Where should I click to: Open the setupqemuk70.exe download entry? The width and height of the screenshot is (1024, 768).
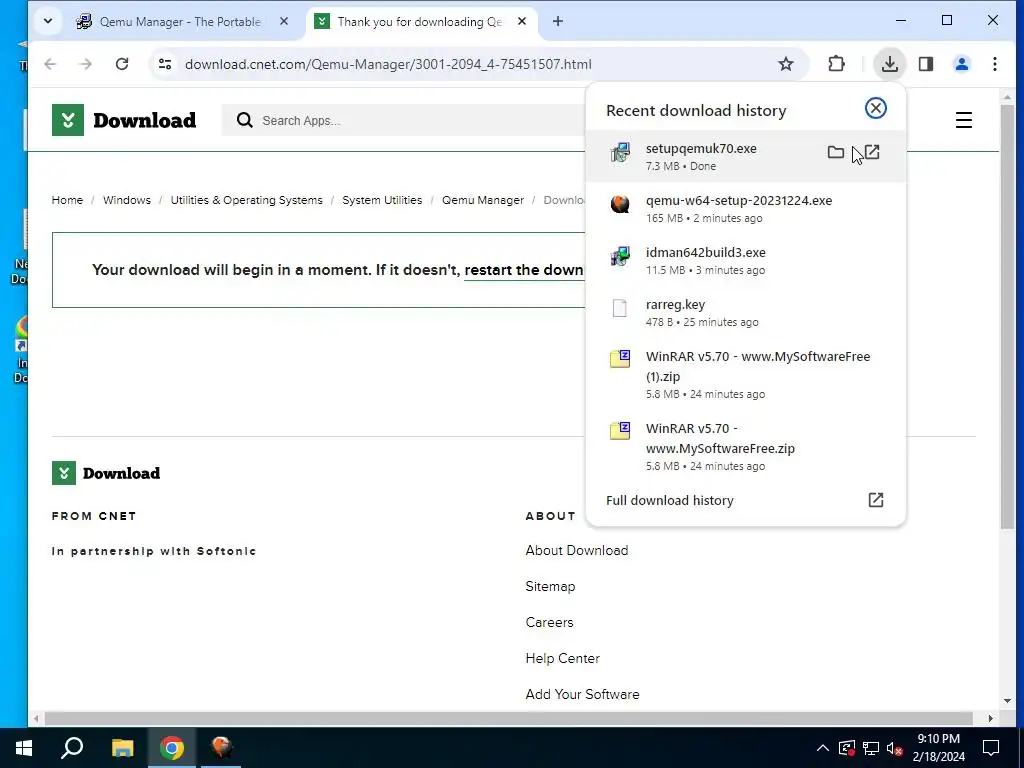tap(745, 156)
